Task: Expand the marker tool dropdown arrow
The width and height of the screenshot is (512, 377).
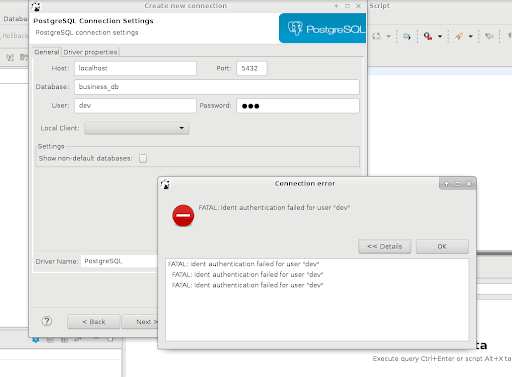Action: [x=471, y=36]
